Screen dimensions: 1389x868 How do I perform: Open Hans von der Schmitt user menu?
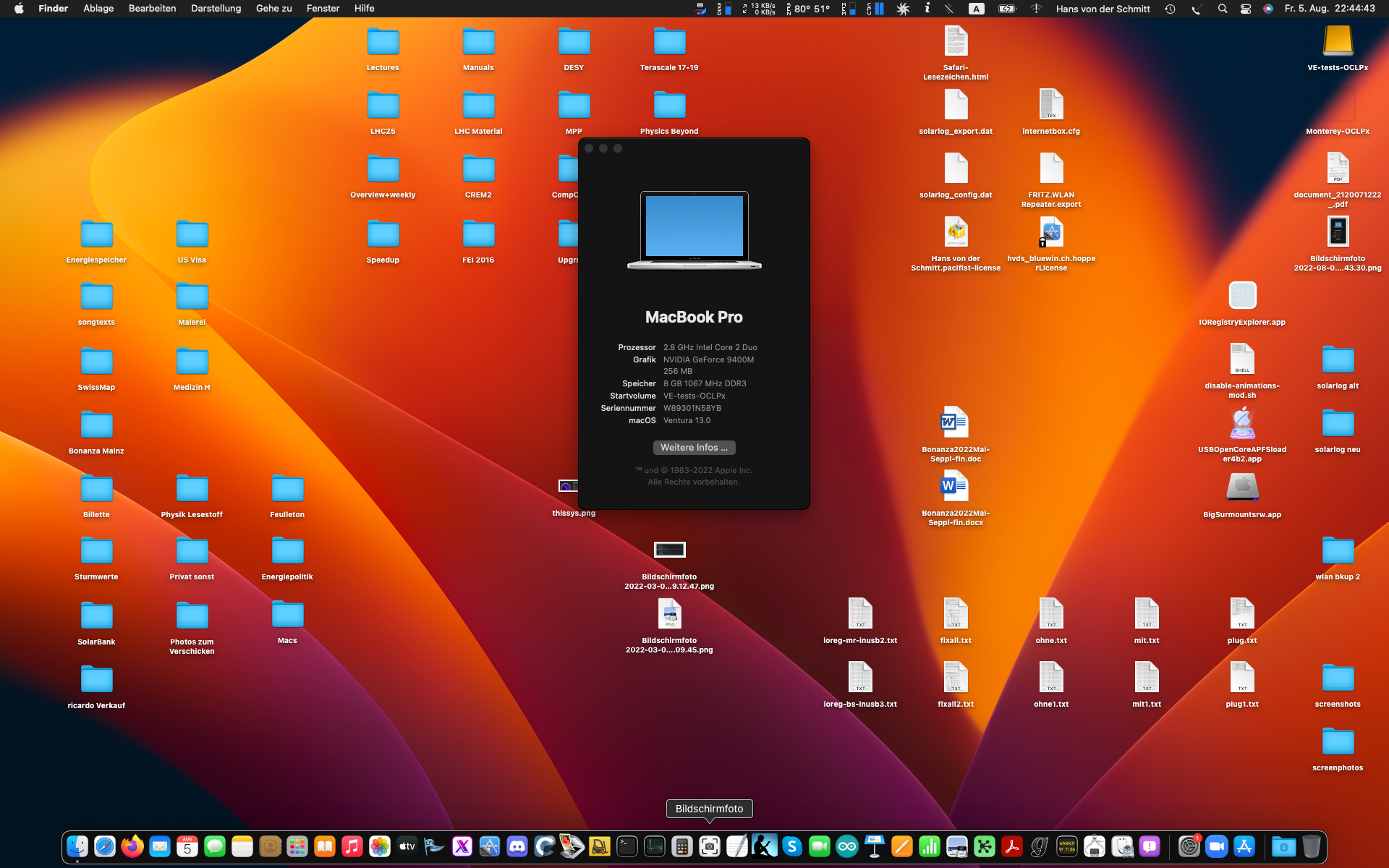[x=1103, y=9]
